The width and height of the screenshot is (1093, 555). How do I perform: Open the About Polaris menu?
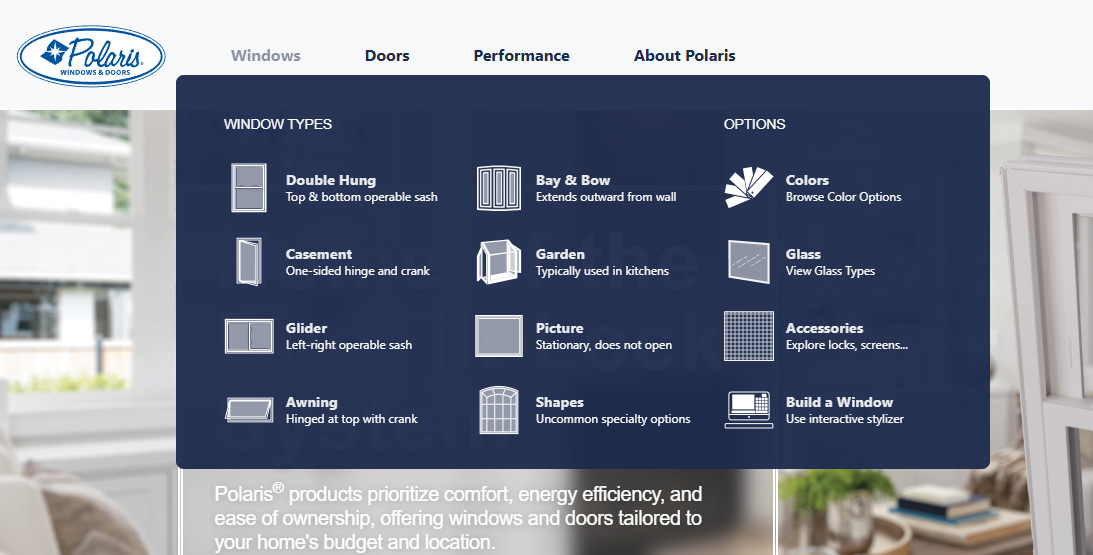pyautogui.click(x=684, y=56)
